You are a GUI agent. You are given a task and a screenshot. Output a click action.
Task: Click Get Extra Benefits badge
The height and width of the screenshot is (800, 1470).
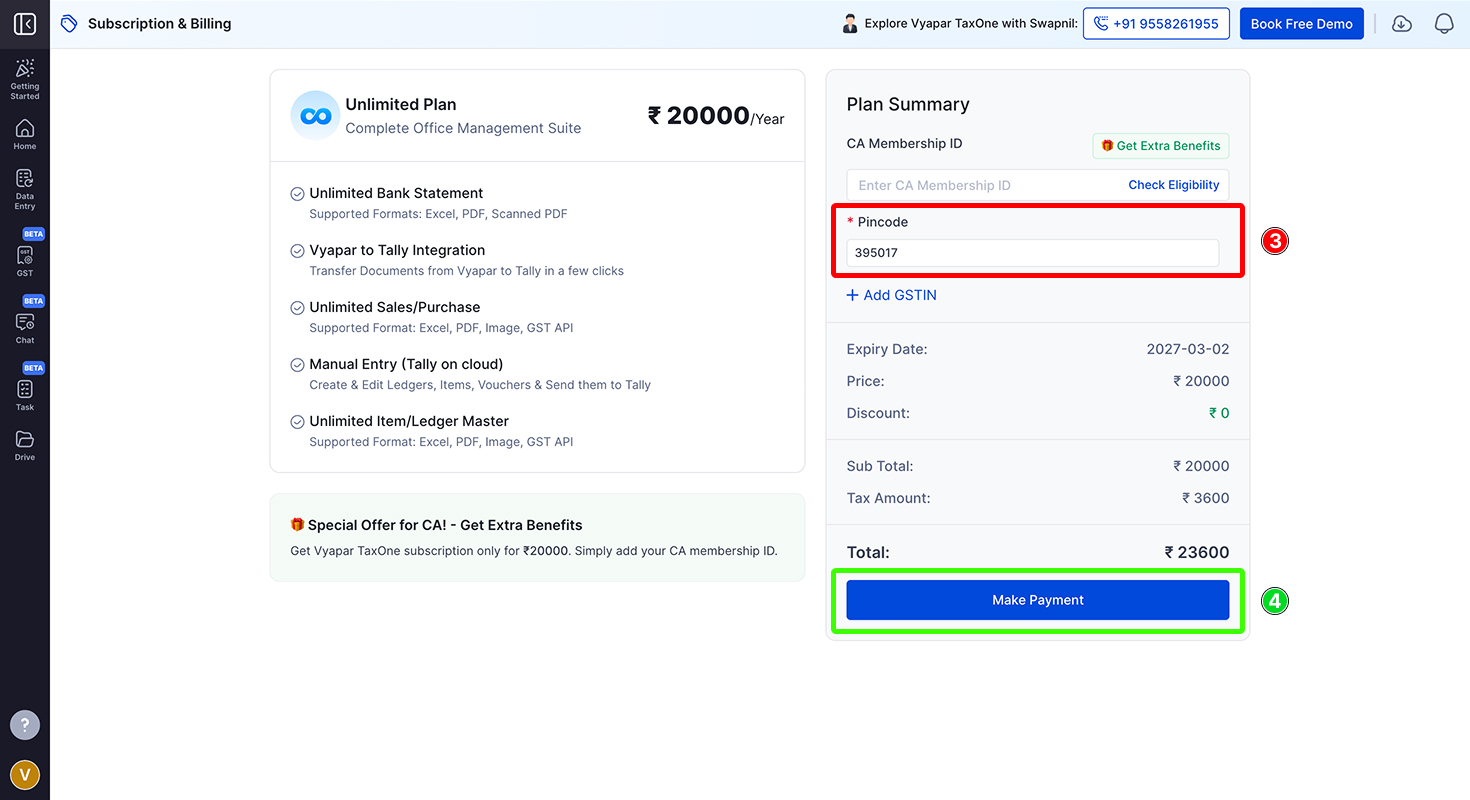coord(1161,146)
